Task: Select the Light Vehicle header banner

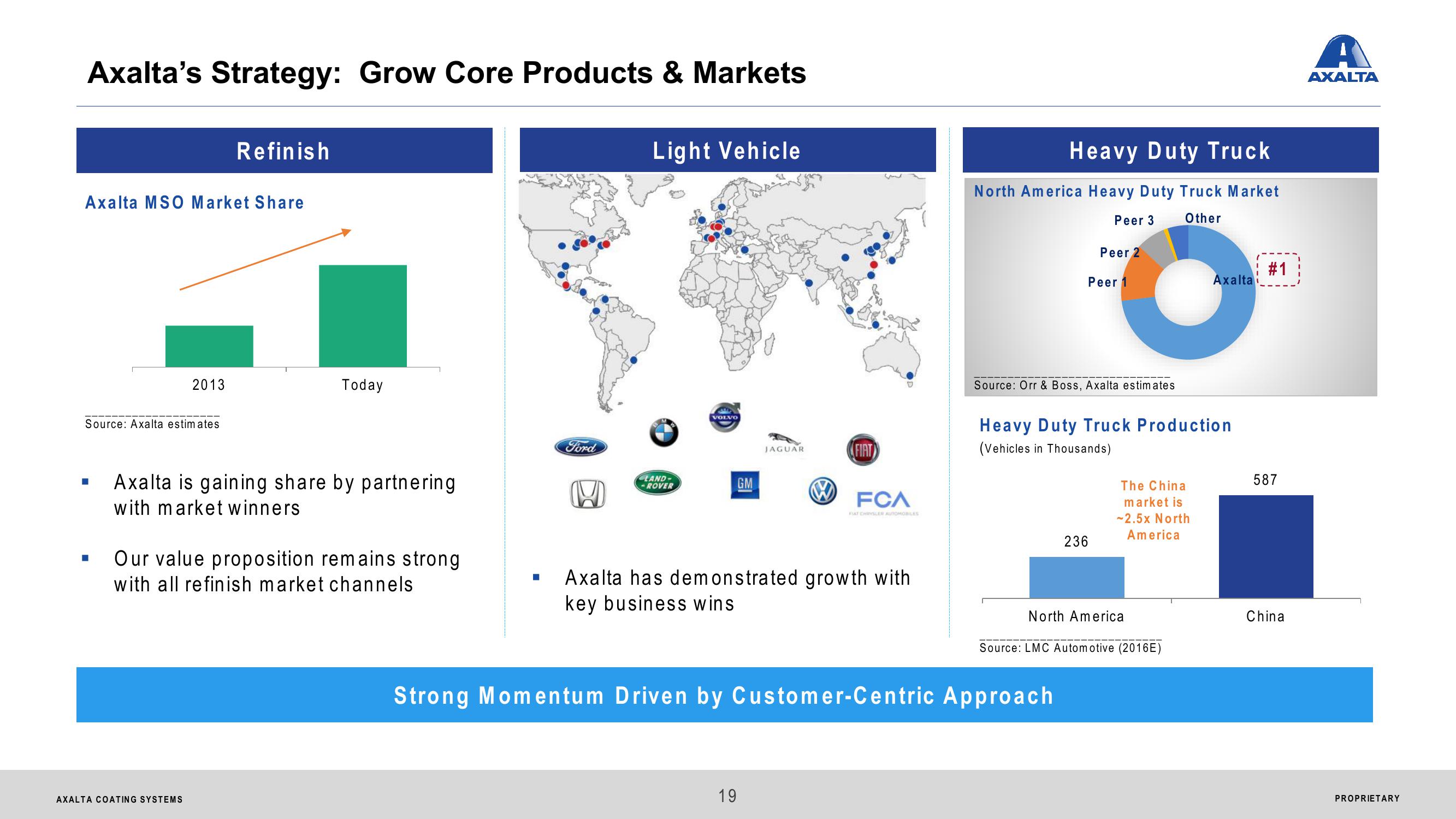Action: [x=727, y=150]
